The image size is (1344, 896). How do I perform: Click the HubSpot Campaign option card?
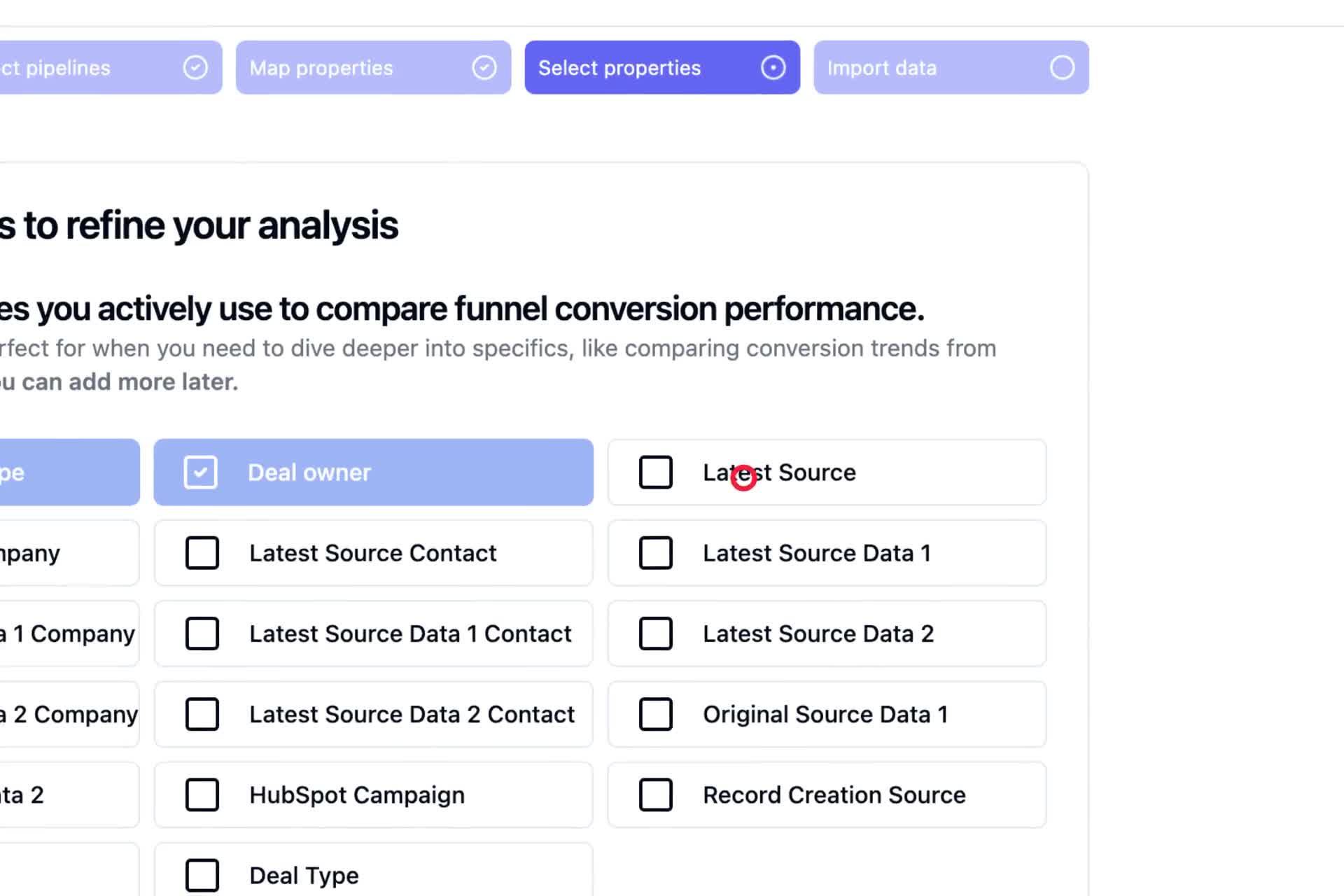pyautogui.click(x=374, y=795)
